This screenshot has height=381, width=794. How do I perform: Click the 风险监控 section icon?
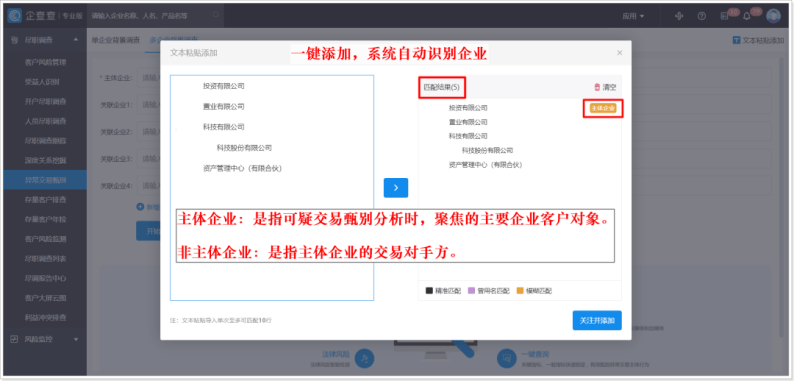(x=14, y=338)
